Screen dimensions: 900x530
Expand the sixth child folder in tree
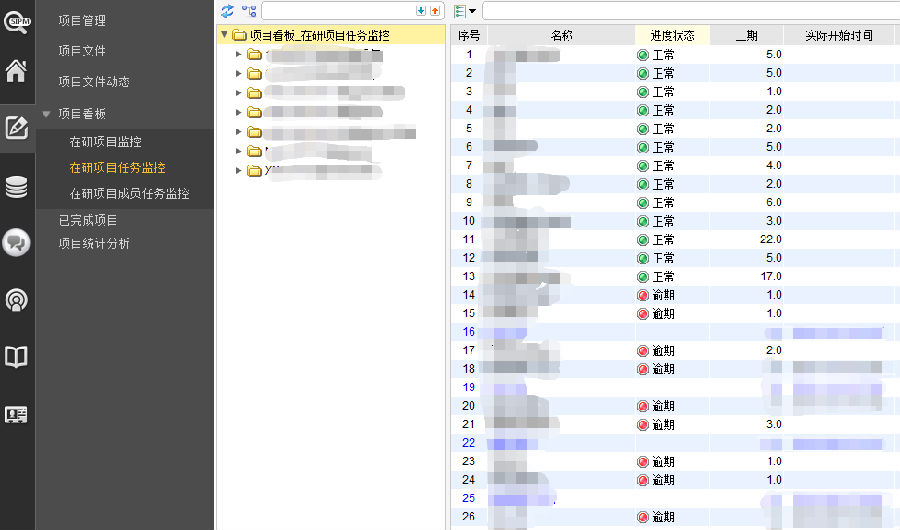click(x=239, y=150)
